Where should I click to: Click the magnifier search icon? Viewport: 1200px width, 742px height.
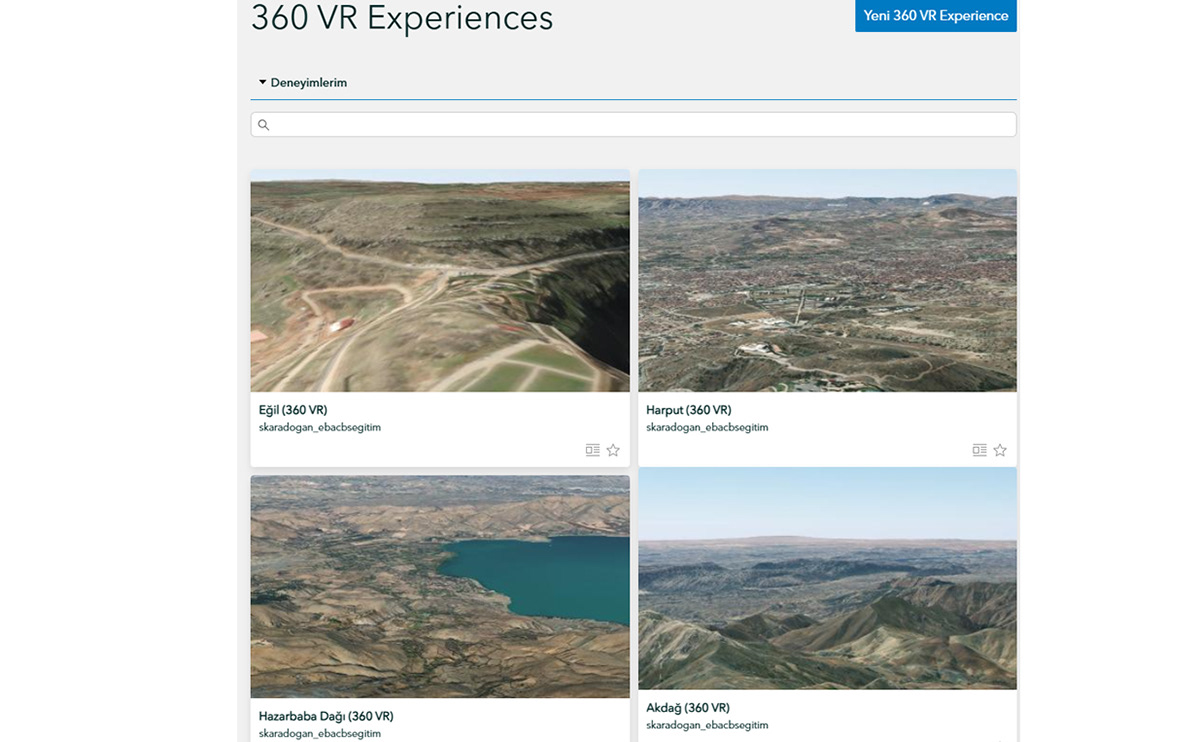click(263, 125)
